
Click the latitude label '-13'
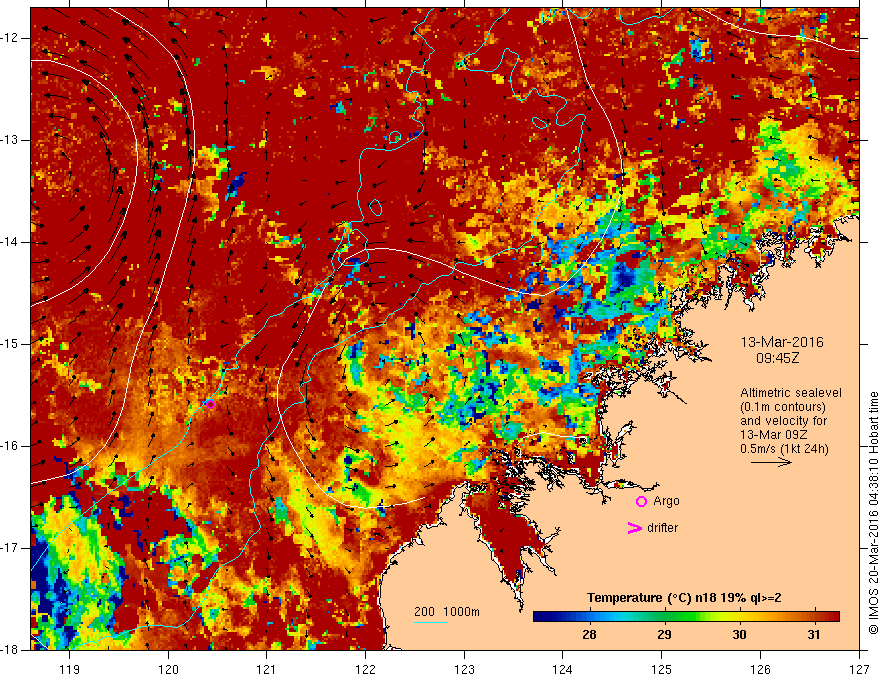pos(11,140)
